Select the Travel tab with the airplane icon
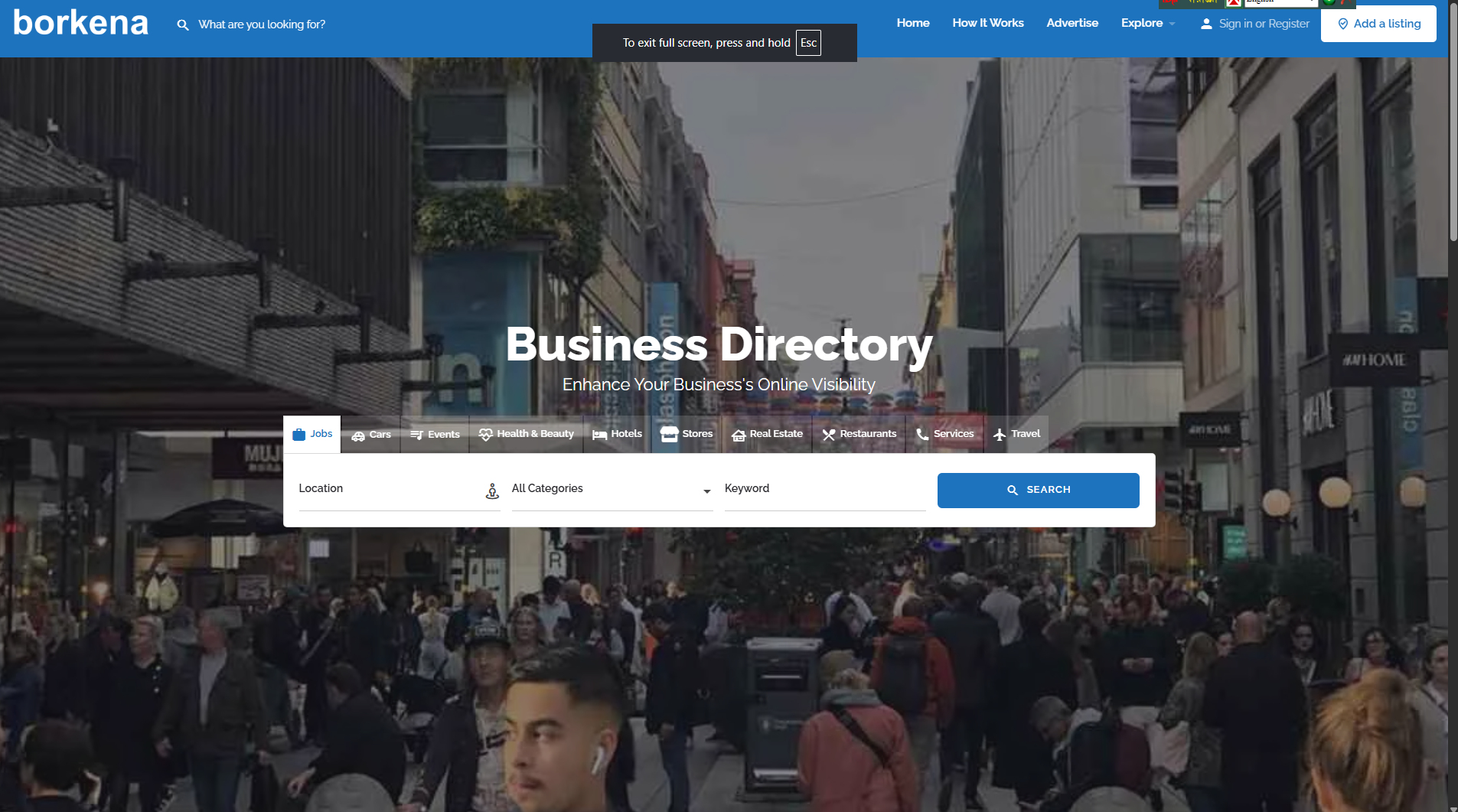1458x812 pixels. point(1016,434)
